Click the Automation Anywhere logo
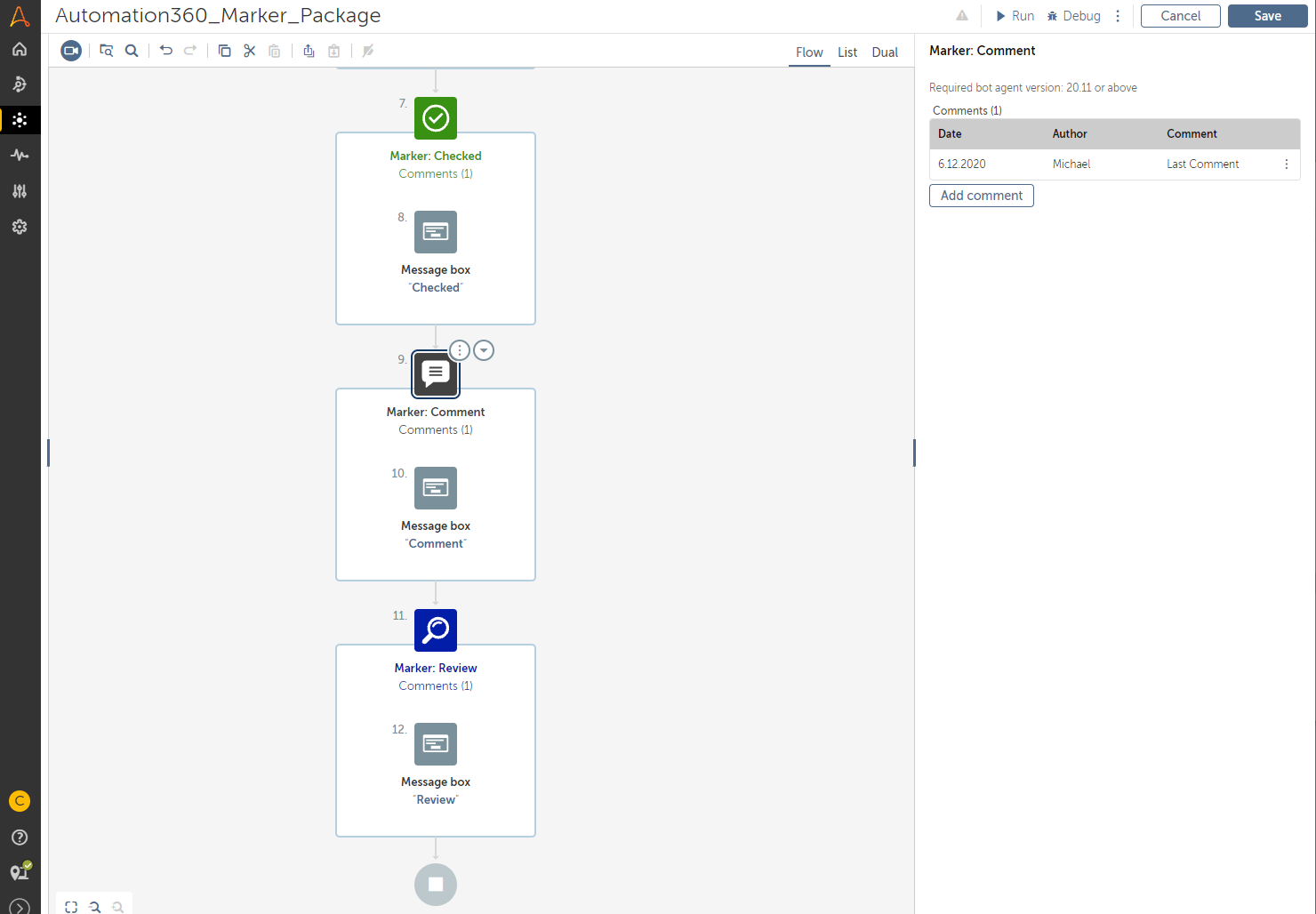 coord(20,16)
